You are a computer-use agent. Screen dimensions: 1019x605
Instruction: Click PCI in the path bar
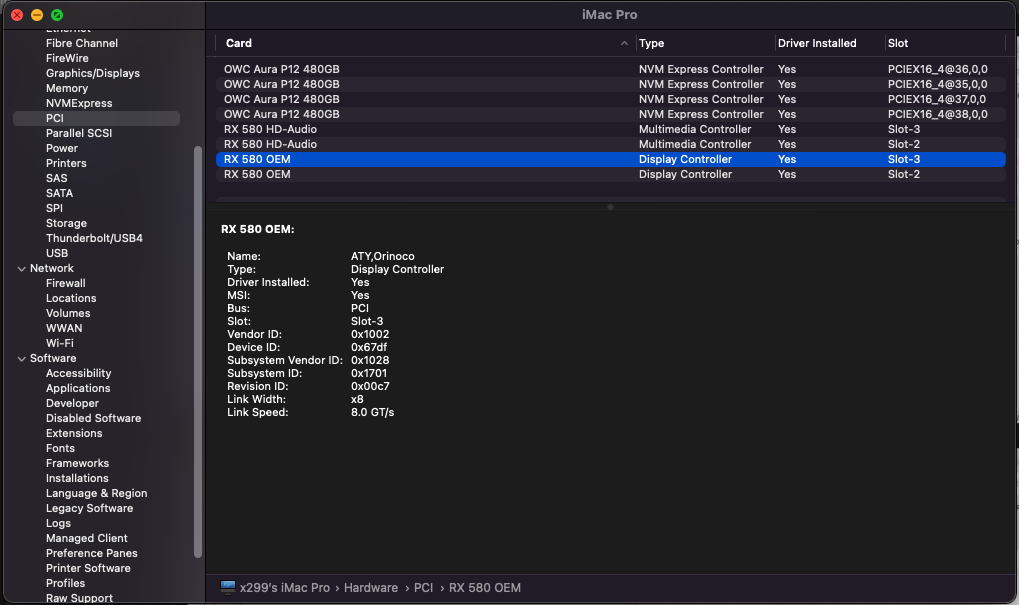423,587
